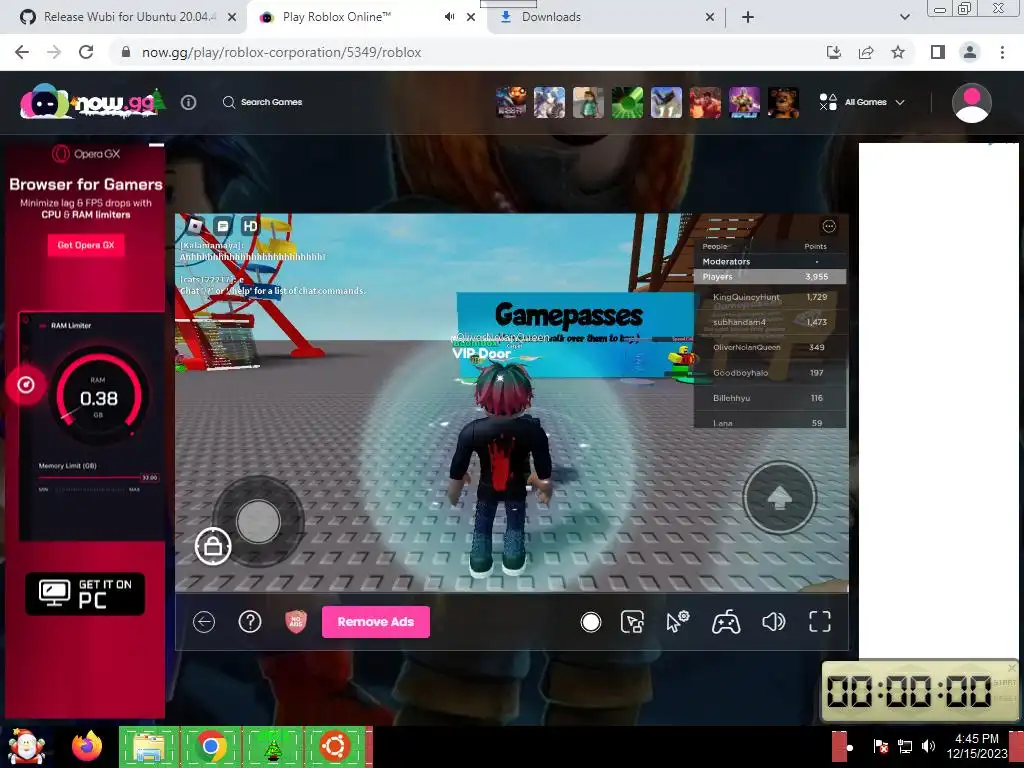Open the touch cursor mapping icon
This screenshot has height=768, width=1024.
pos(632,622)
